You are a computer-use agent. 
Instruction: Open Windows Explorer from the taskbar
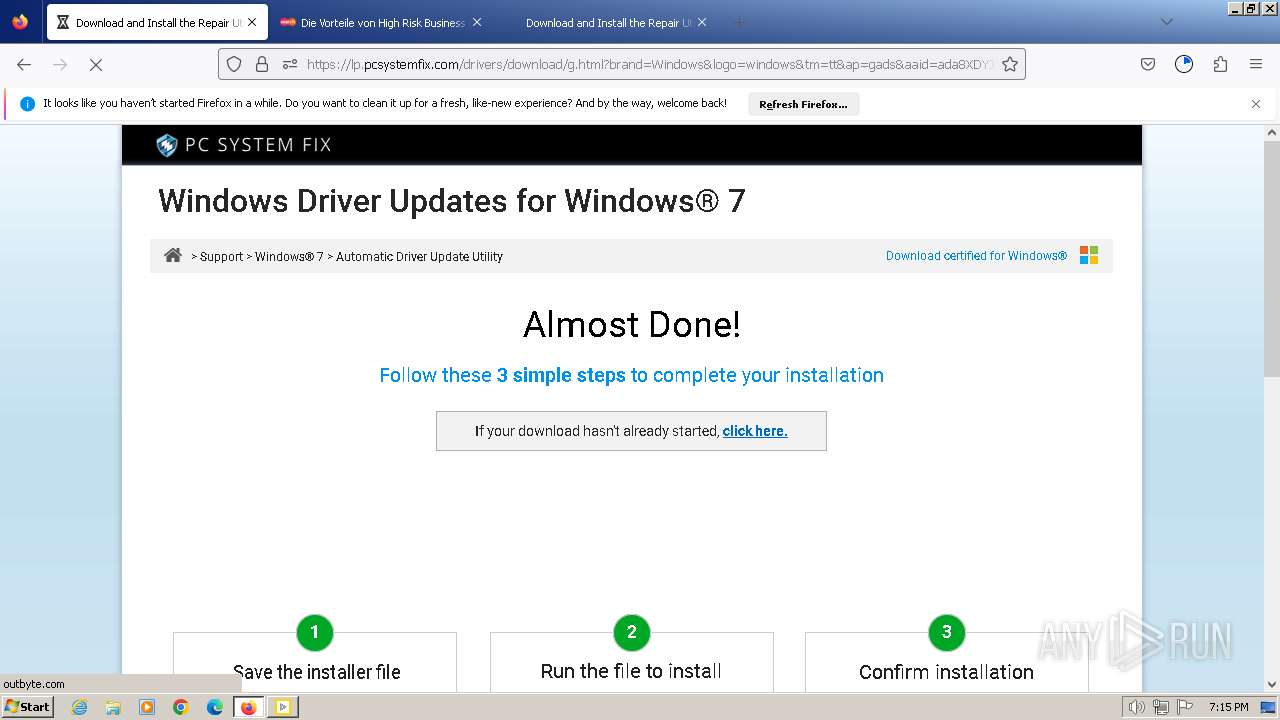coord(113,707)
